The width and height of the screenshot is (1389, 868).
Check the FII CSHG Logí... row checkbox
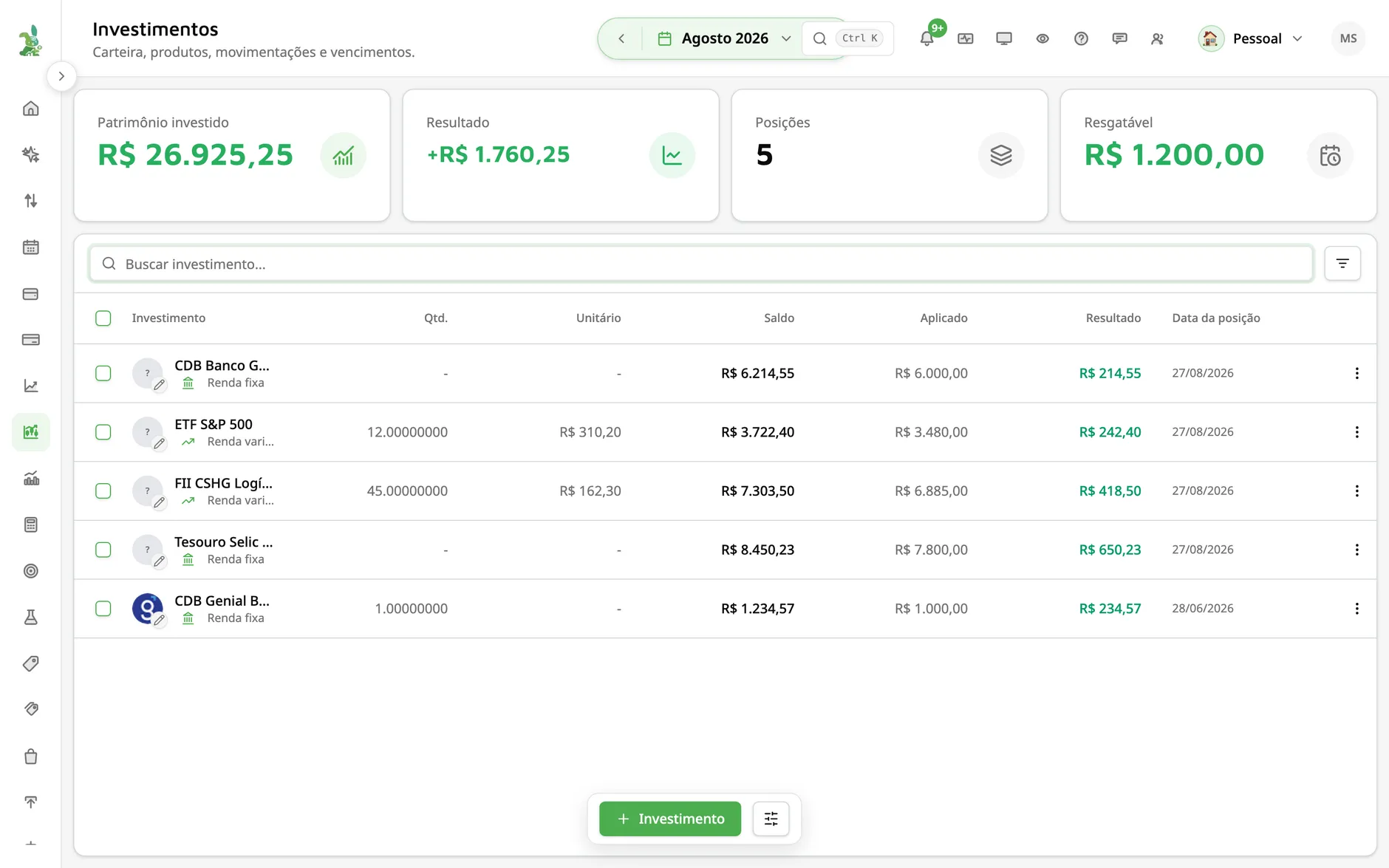(103, 491)
